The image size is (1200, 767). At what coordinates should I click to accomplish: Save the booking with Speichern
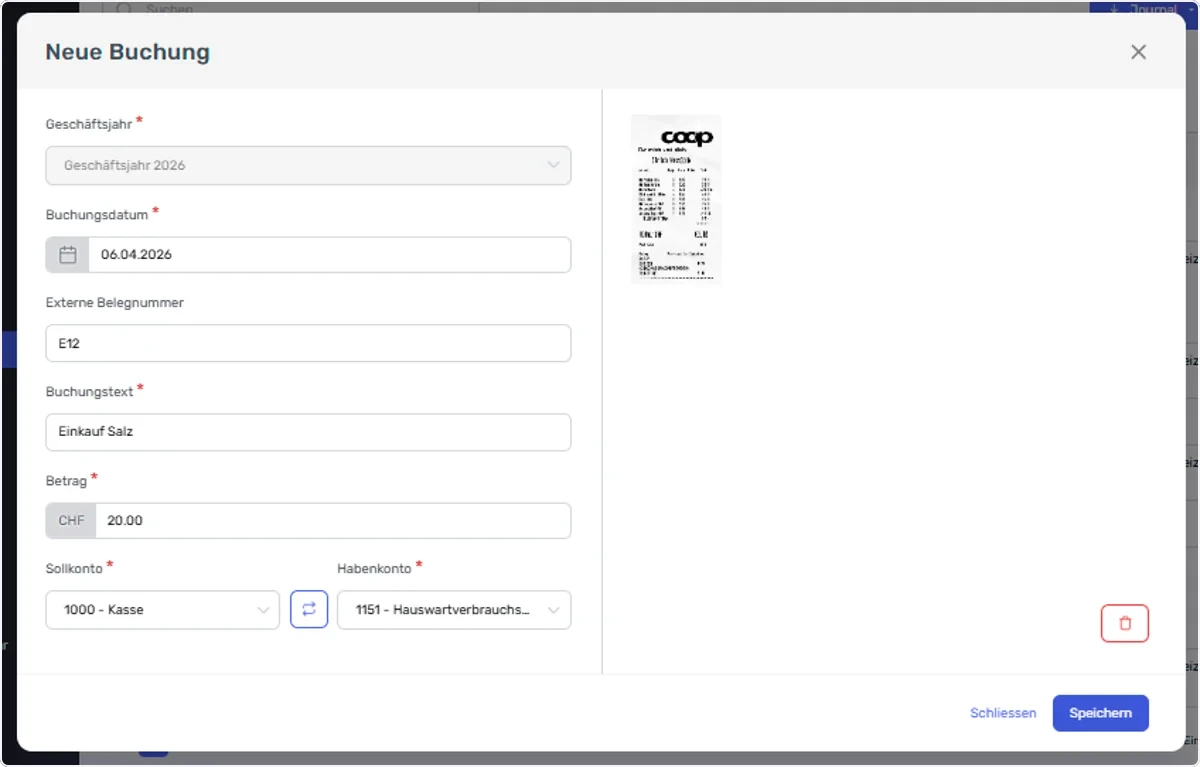[x=1100, y=713]
